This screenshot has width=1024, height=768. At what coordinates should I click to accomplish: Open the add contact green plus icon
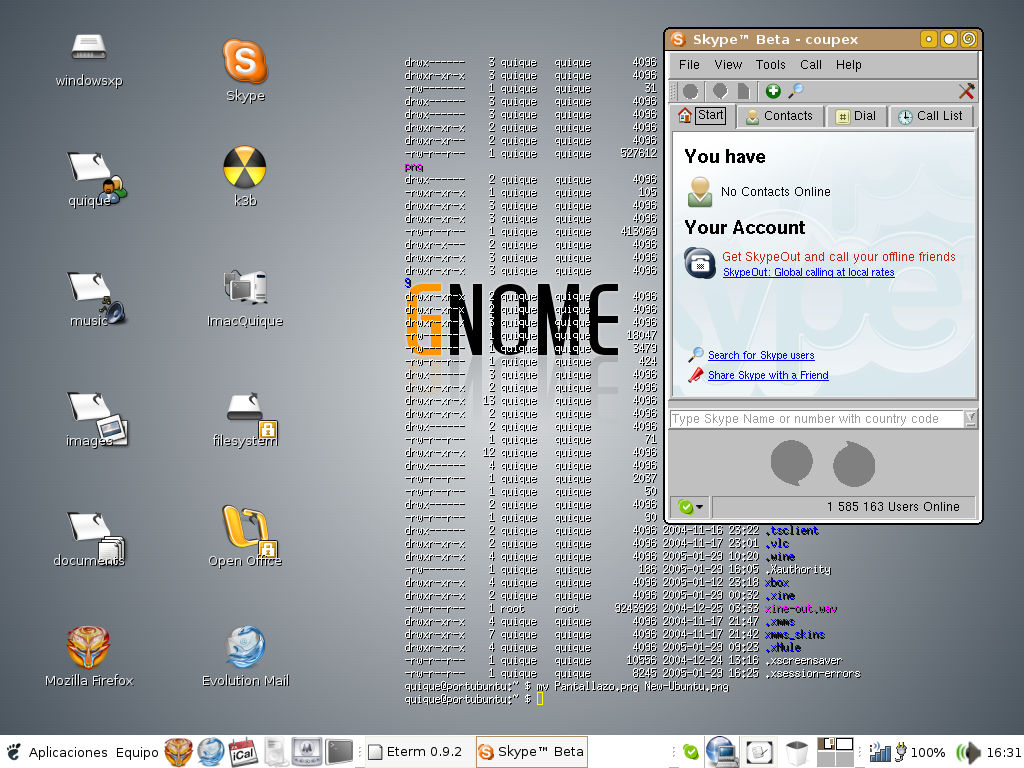pyautogui.click(x=774, y=90)
